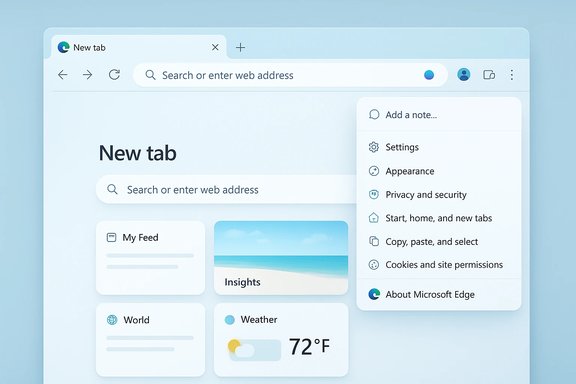Click the Cookies and site permissions cookie icon
Screen dimensions: 576x384
374,265
